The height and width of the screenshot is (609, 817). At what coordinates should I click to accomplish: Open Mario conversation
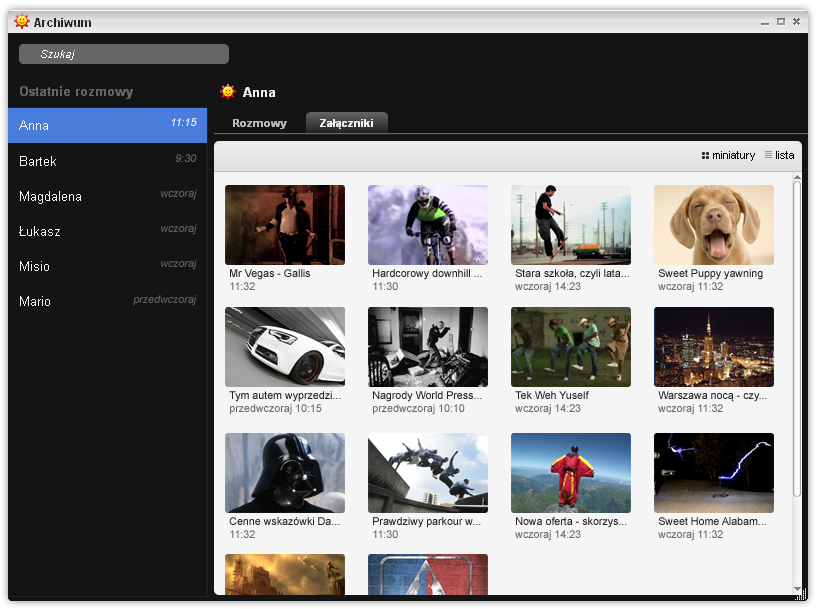(x=107, y=301)
